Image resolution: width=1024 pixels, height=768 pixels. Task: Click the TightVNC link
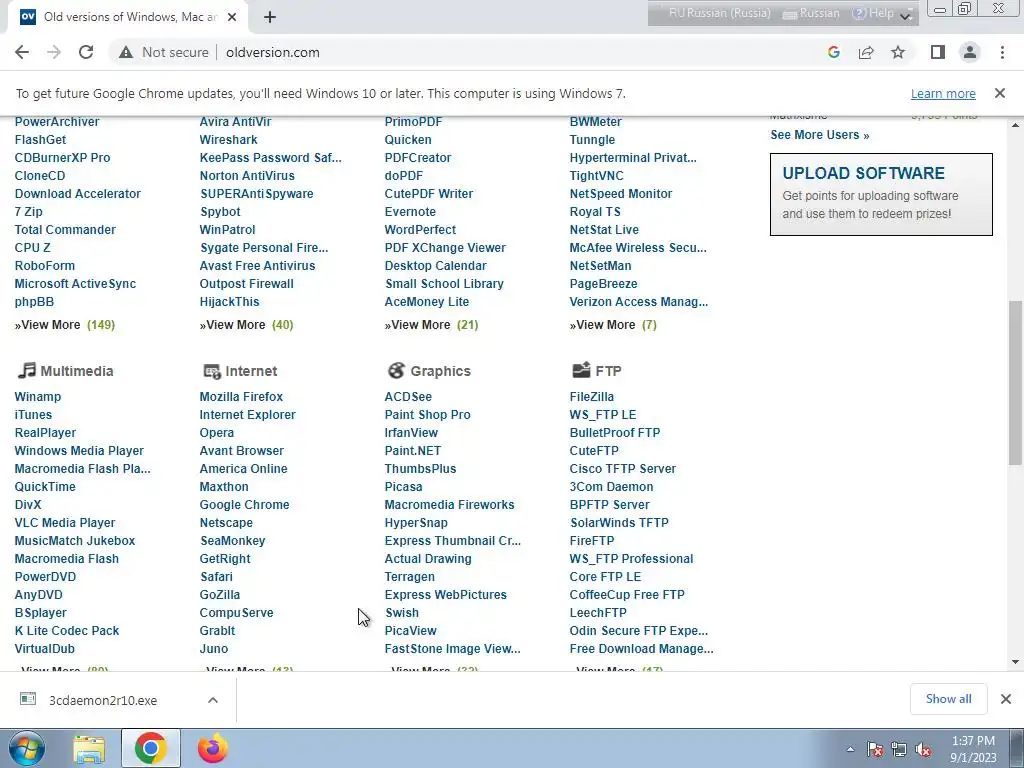[x=596, y=176]
